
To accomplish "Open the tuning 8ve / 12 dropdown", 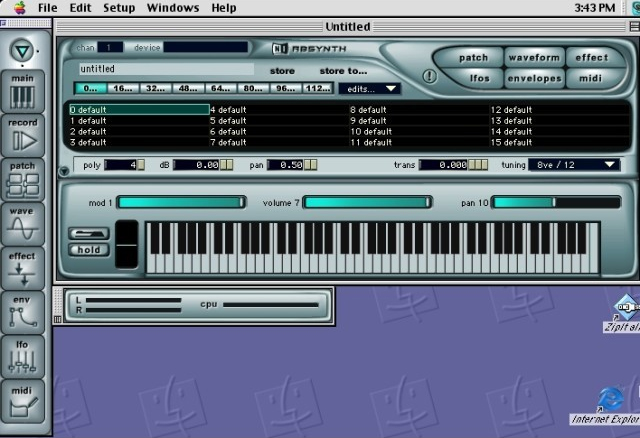I will (x=574, y=165).
